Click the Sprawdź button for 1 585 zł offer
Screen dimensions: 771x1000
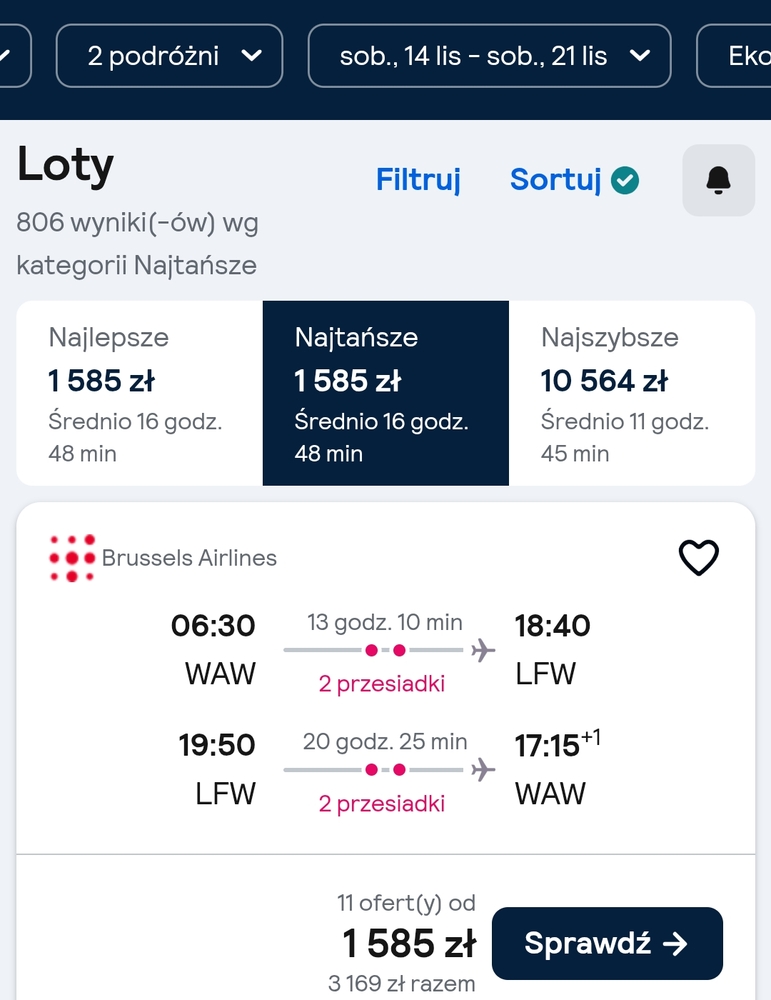pos(607,943)
